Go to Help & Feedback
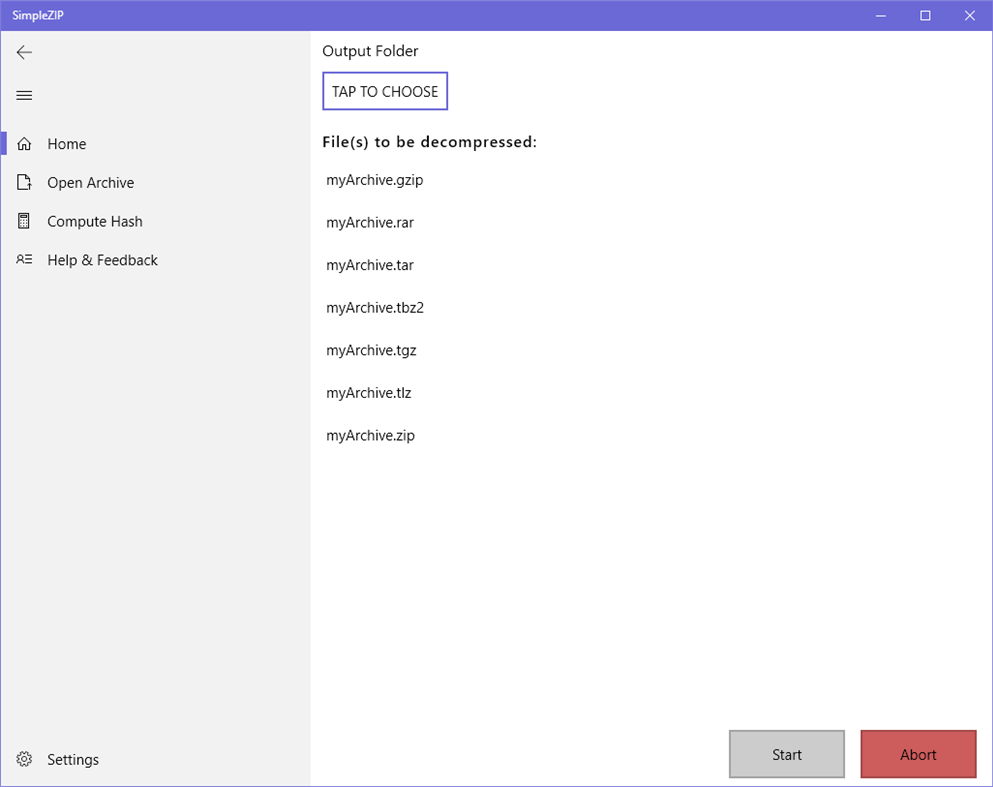Image resolution: width=993 pixels, height=787 pixels. click(103, 259)
